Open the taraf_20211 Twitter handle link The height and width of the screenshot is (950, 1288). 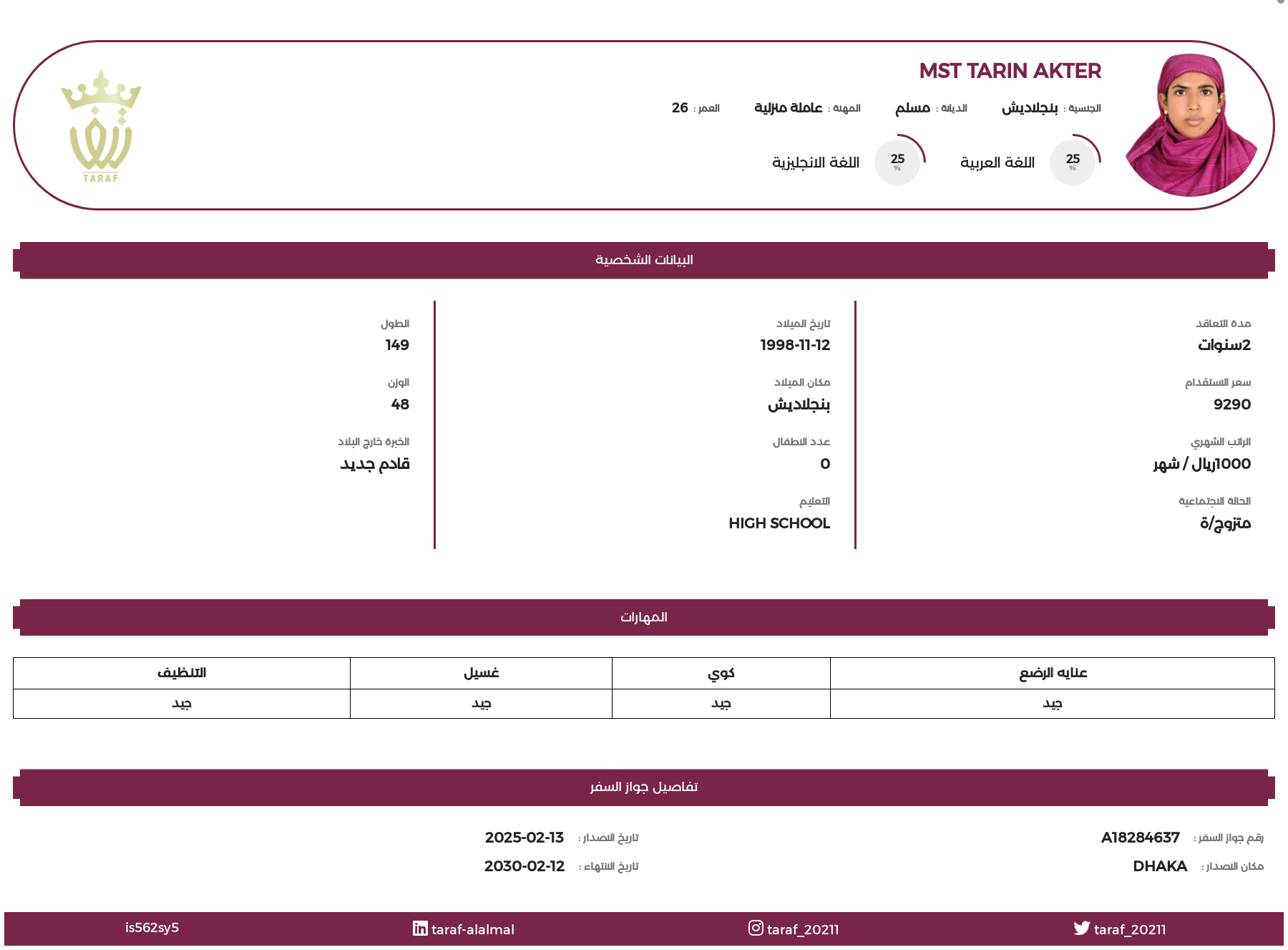(x=1130, y=929)
